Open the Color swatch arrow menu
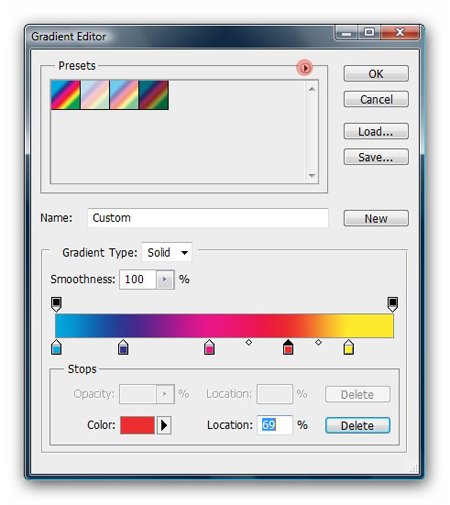Viewport: 450px width, 505px height. click(x=164, y=425)
